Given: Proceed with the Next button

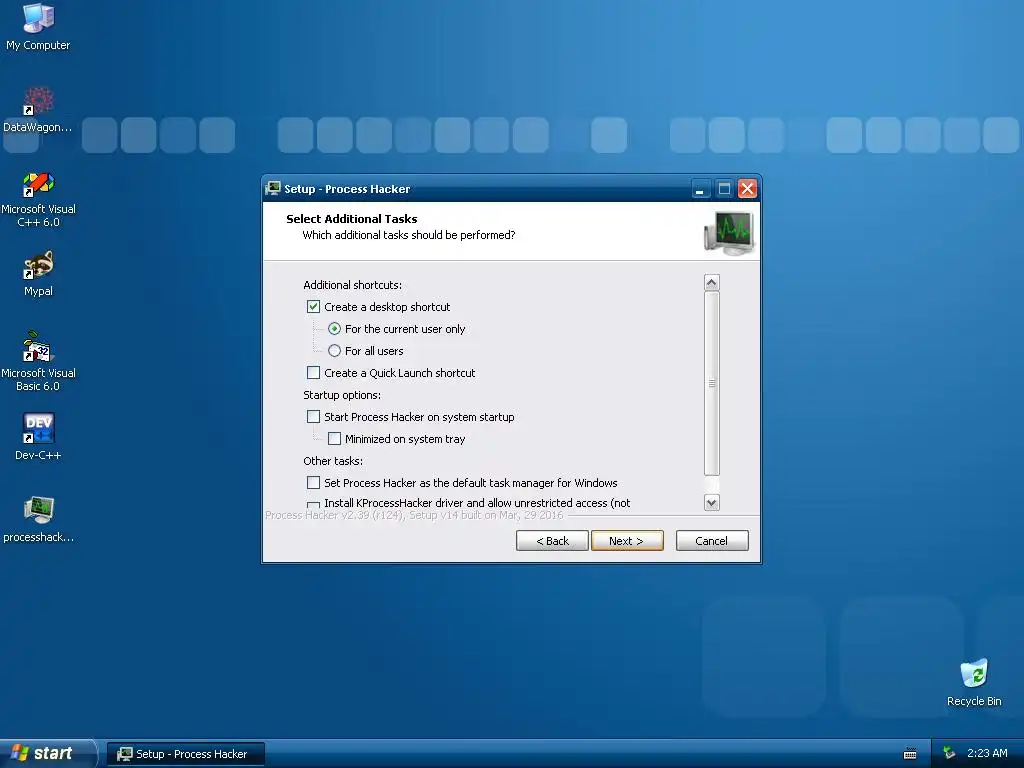Looking at the screenshot, I should [x=627, y=541].
